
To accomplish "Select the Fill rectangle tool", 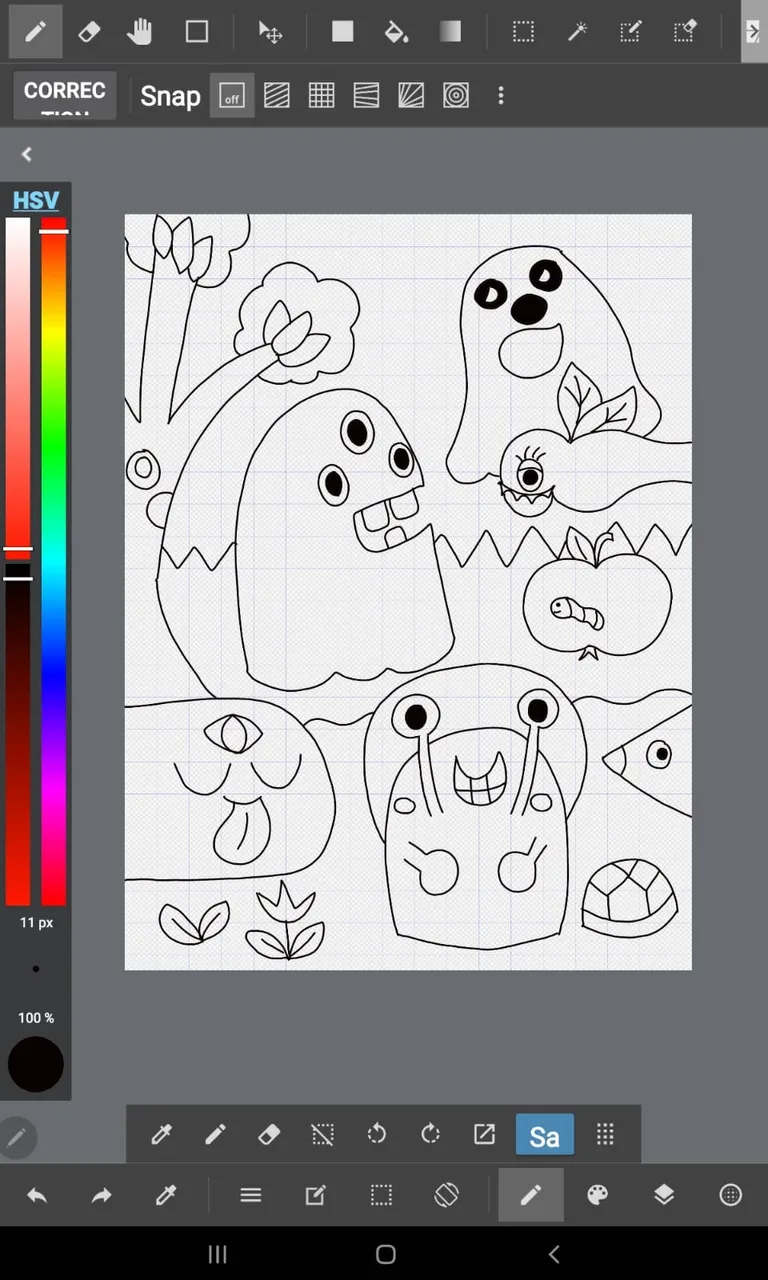I will pyautogui.click(x=343, y=32).
